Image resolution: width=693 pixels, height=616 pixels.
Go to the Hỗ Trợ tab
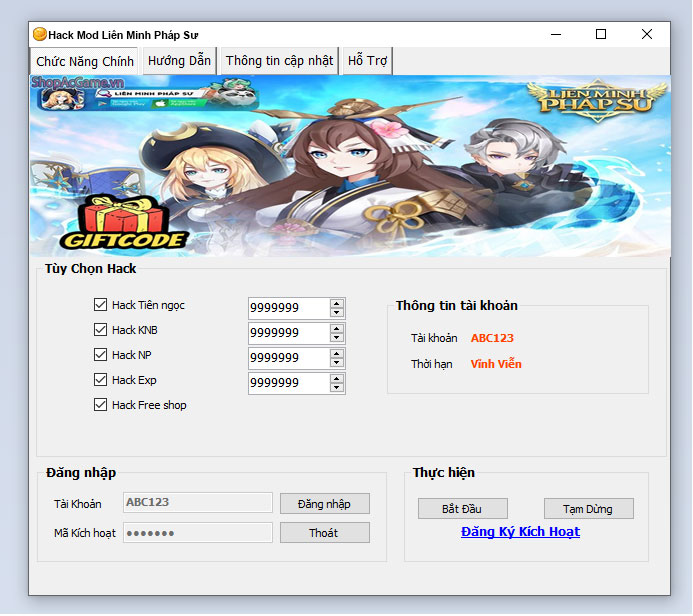[367, 61]
